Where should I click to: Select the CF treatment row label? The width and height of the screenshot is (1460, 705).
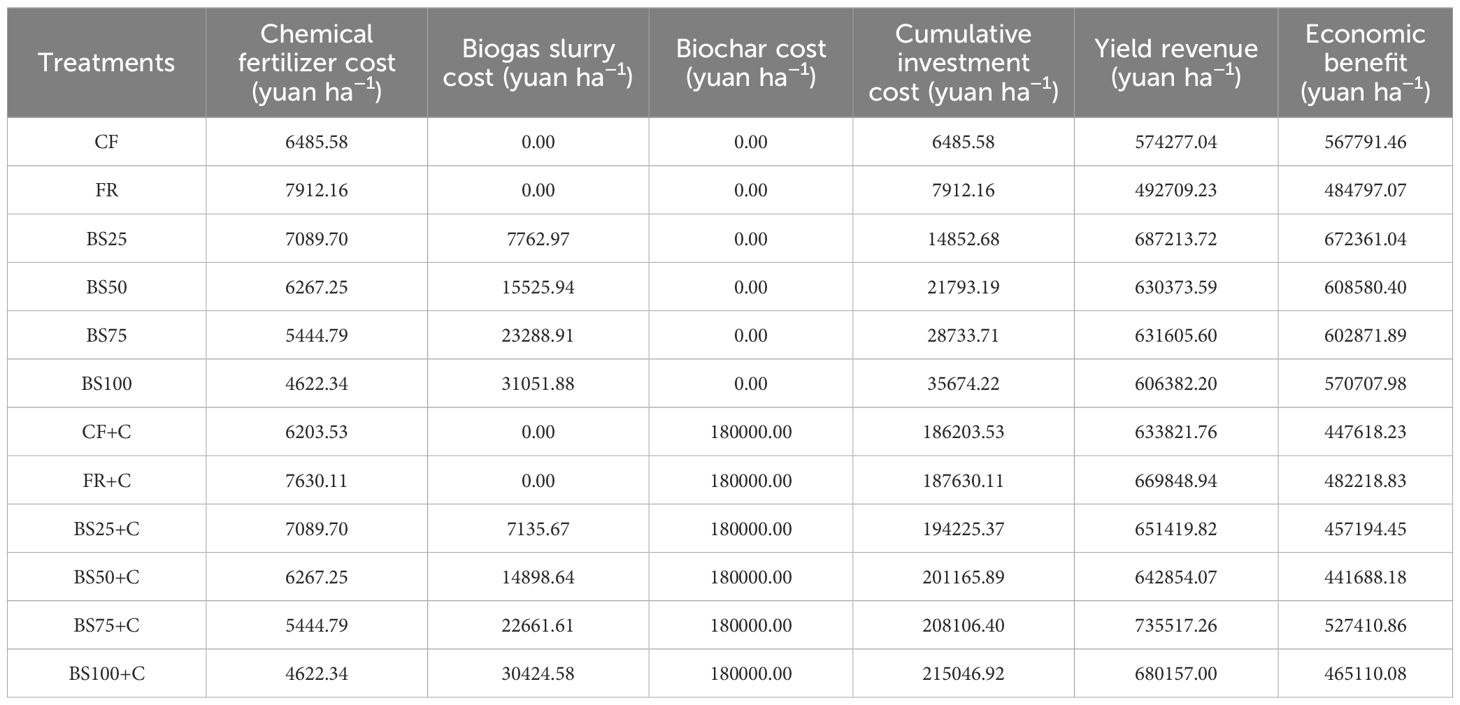[x=106, y=142]
